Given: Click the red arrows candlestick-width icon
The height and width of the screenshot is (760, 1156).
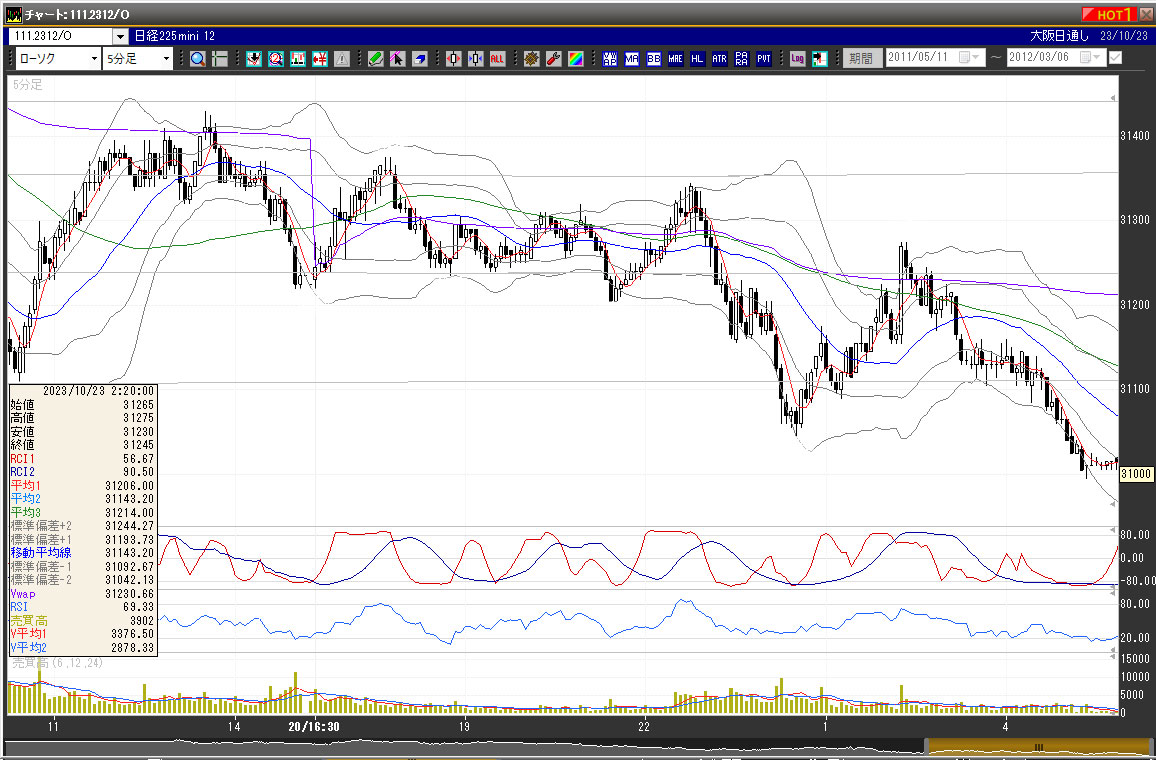Looking at the screenshot, I should tap(453, 59).
